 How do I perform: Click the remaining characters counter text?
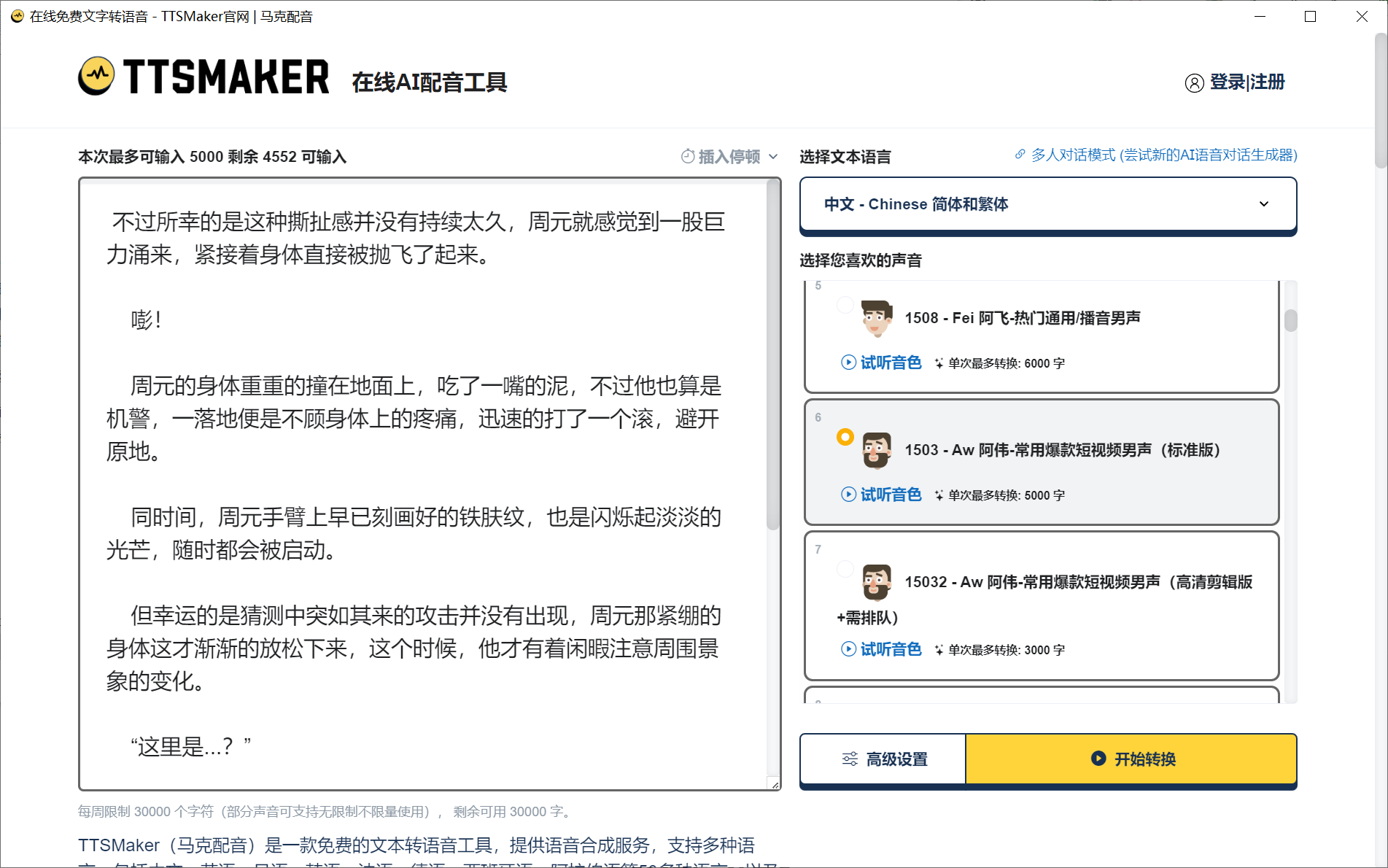point(212,157)
